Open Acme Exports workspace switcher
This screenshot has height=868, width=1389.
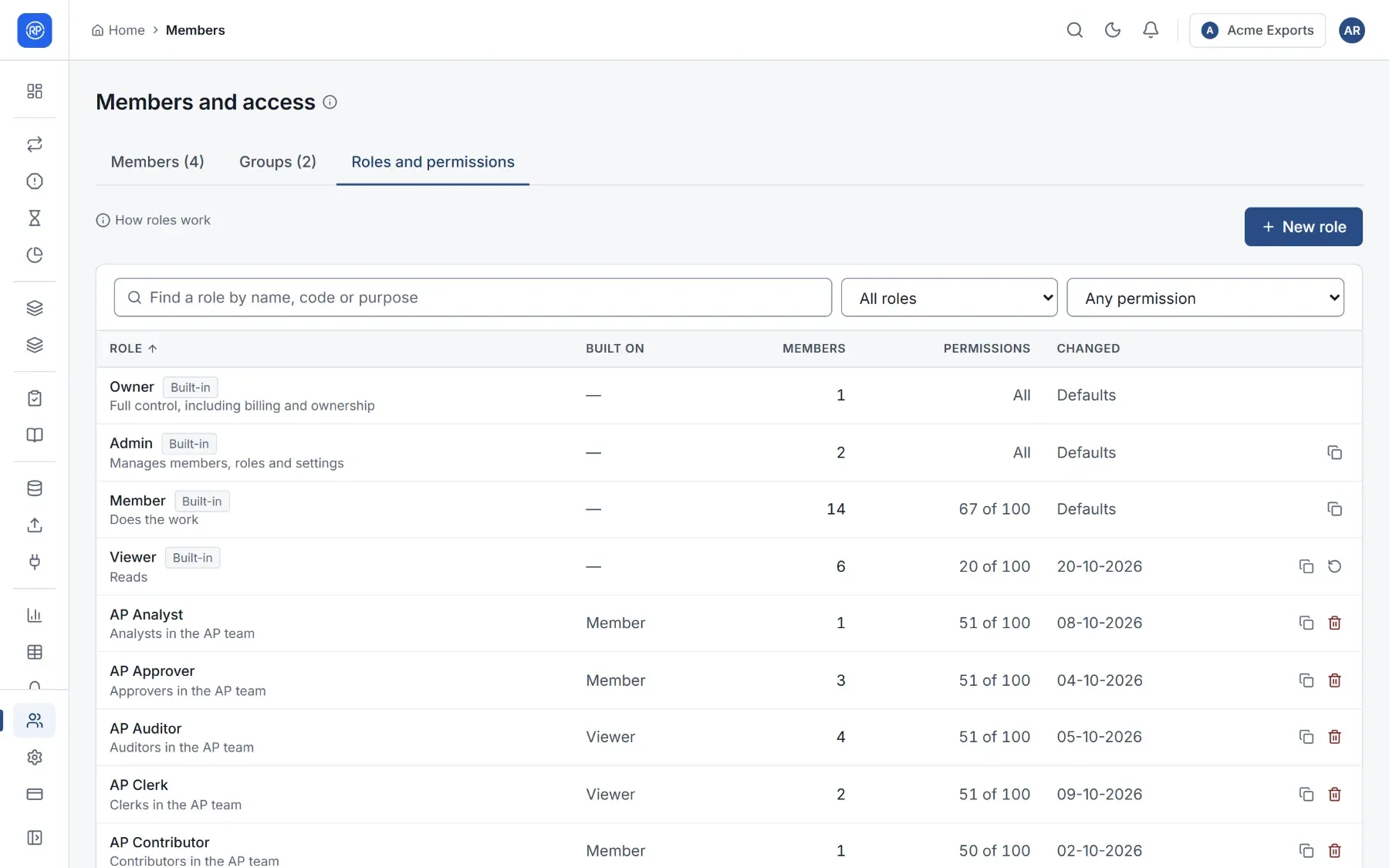[x=1257, y=30]
